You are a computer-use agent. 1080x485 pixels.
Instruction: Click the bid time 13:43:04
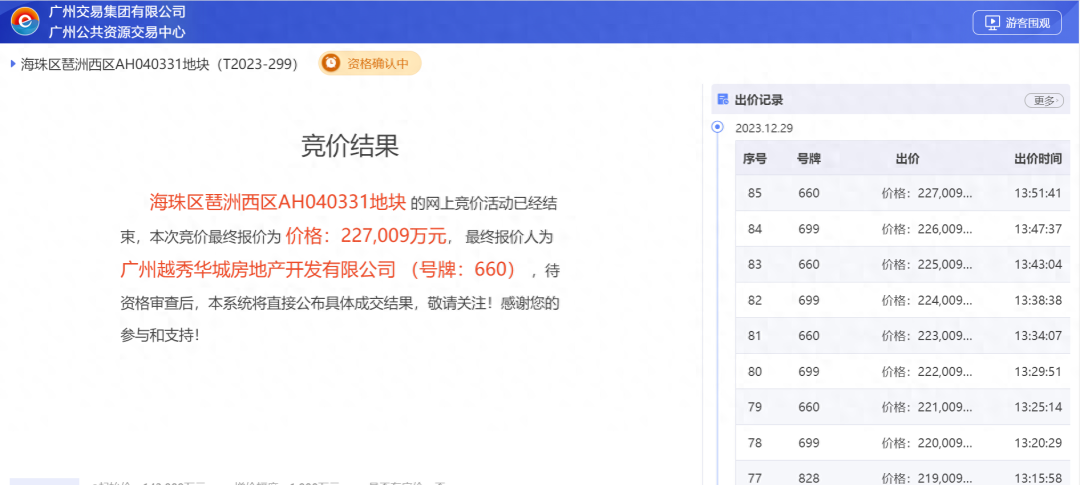click(x=1038, y=265)
